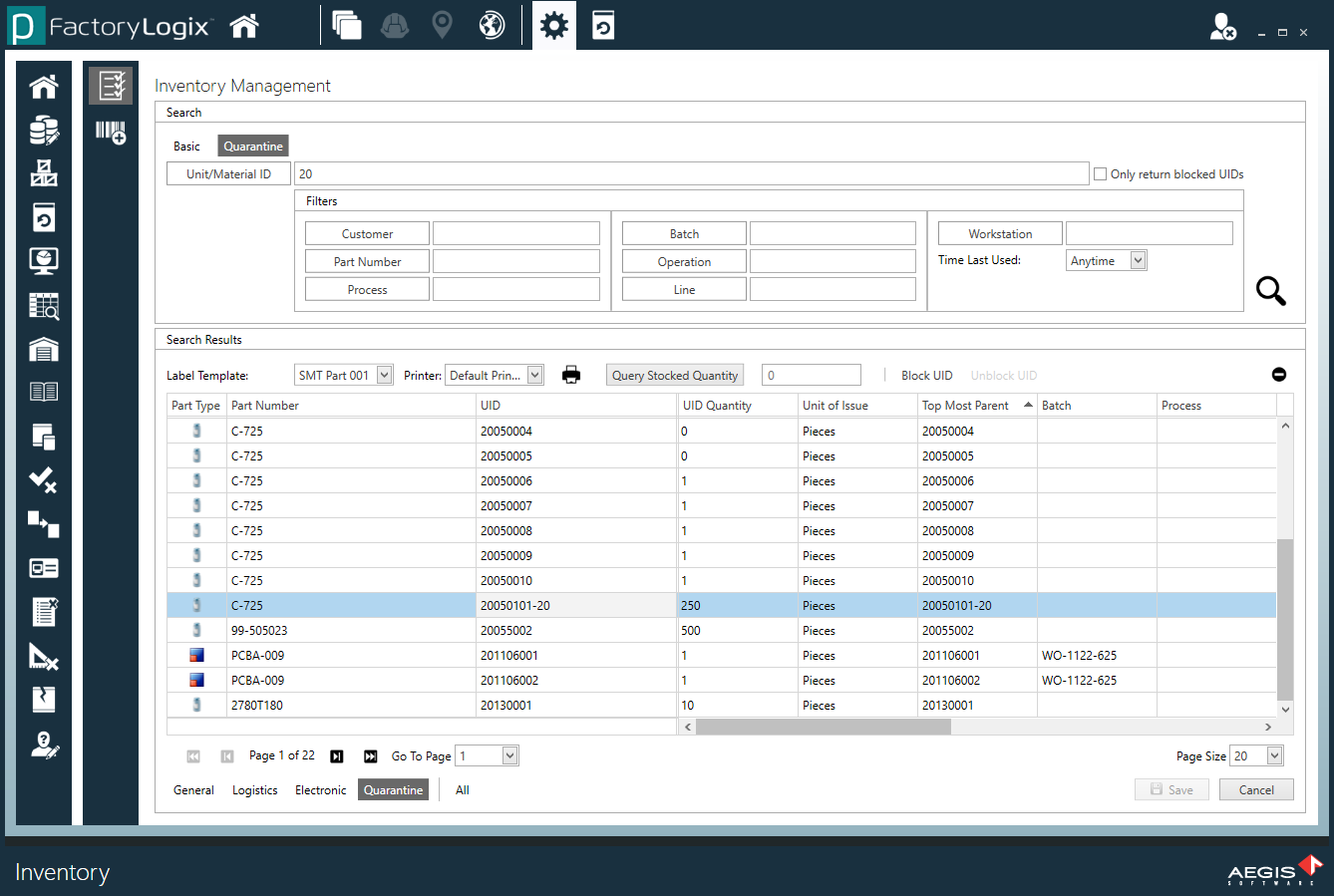Open the warehouse icon in the left sidebar
The height and width of the screenshot is (896, 1334).
44,349
